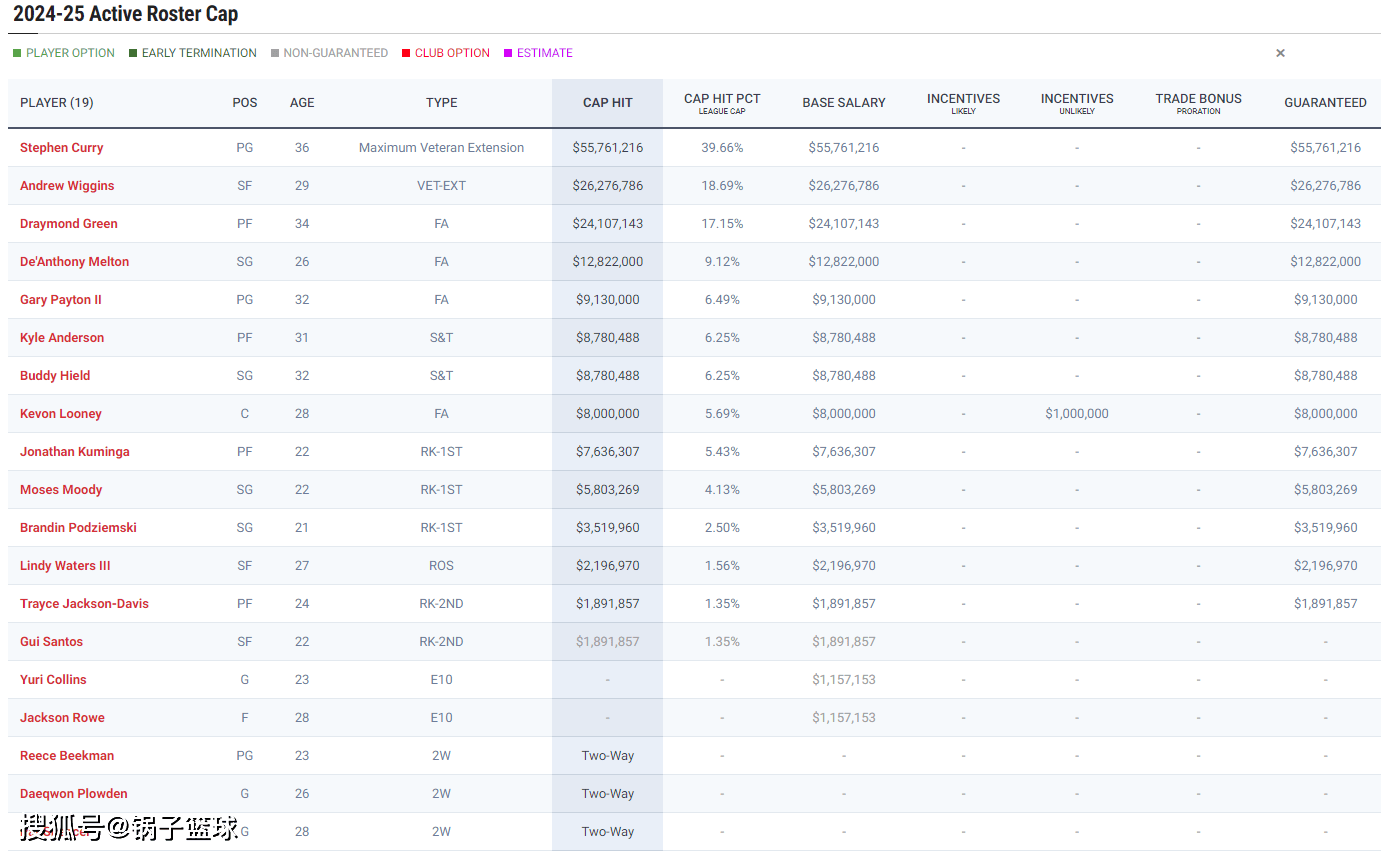Screen dimensions: 1381x857
Task: Open Buddy Hield player link
Action: (55, 375)
